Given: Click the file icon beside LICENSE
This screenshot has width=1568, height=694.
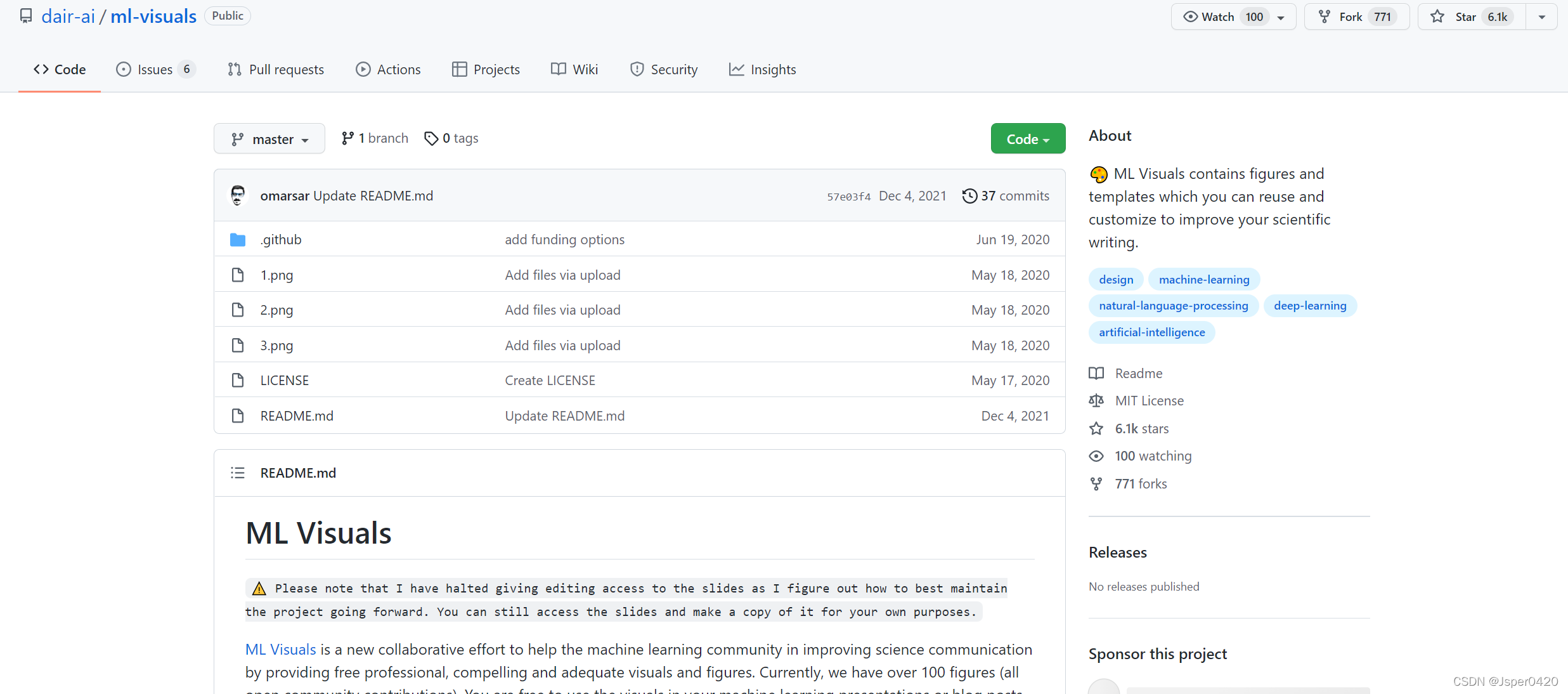Looking at the screenshot, I should tap(238, 381).
